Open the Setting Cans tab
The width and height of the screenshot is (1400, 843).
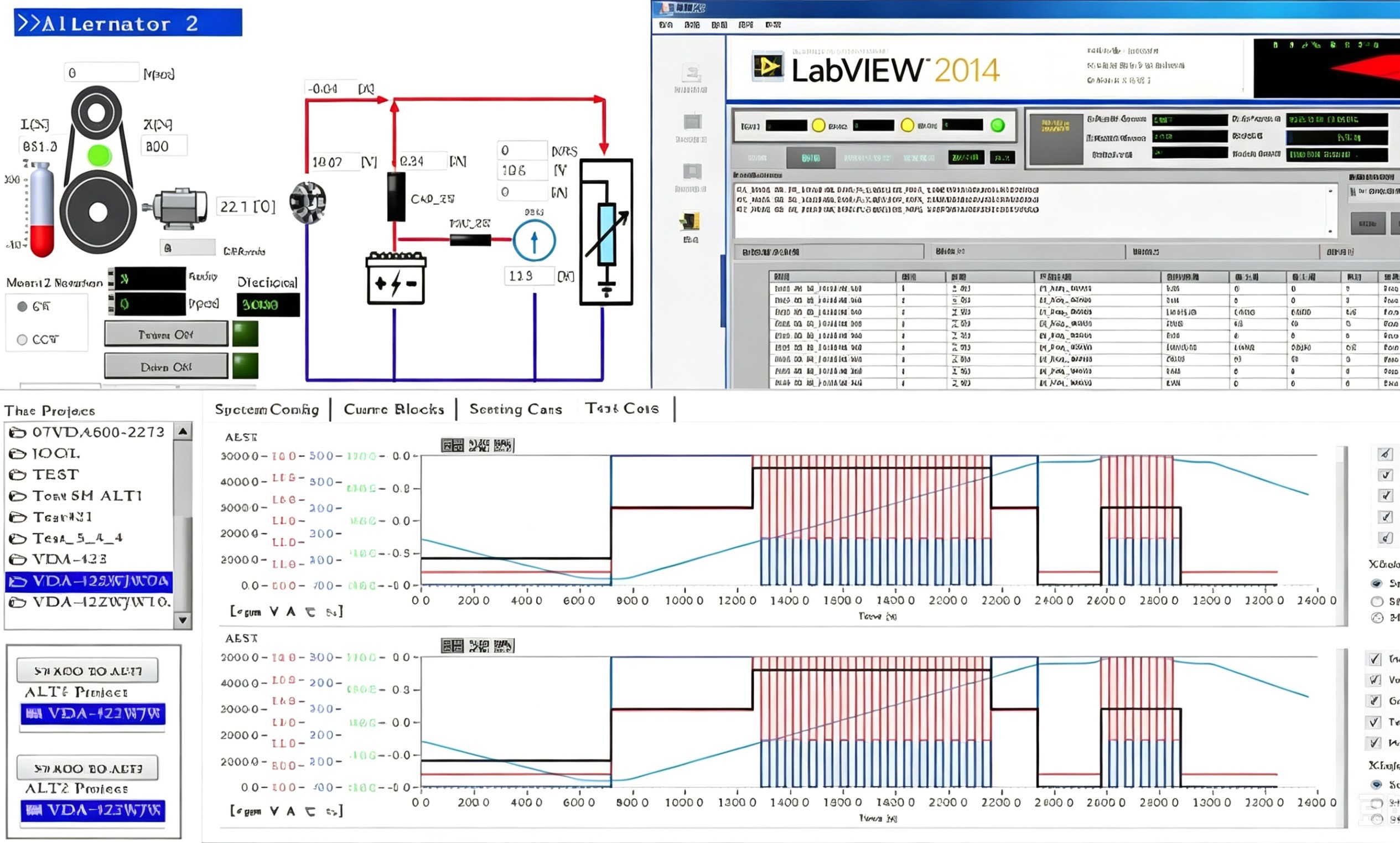pyautogui.click(x=516, y=410)
